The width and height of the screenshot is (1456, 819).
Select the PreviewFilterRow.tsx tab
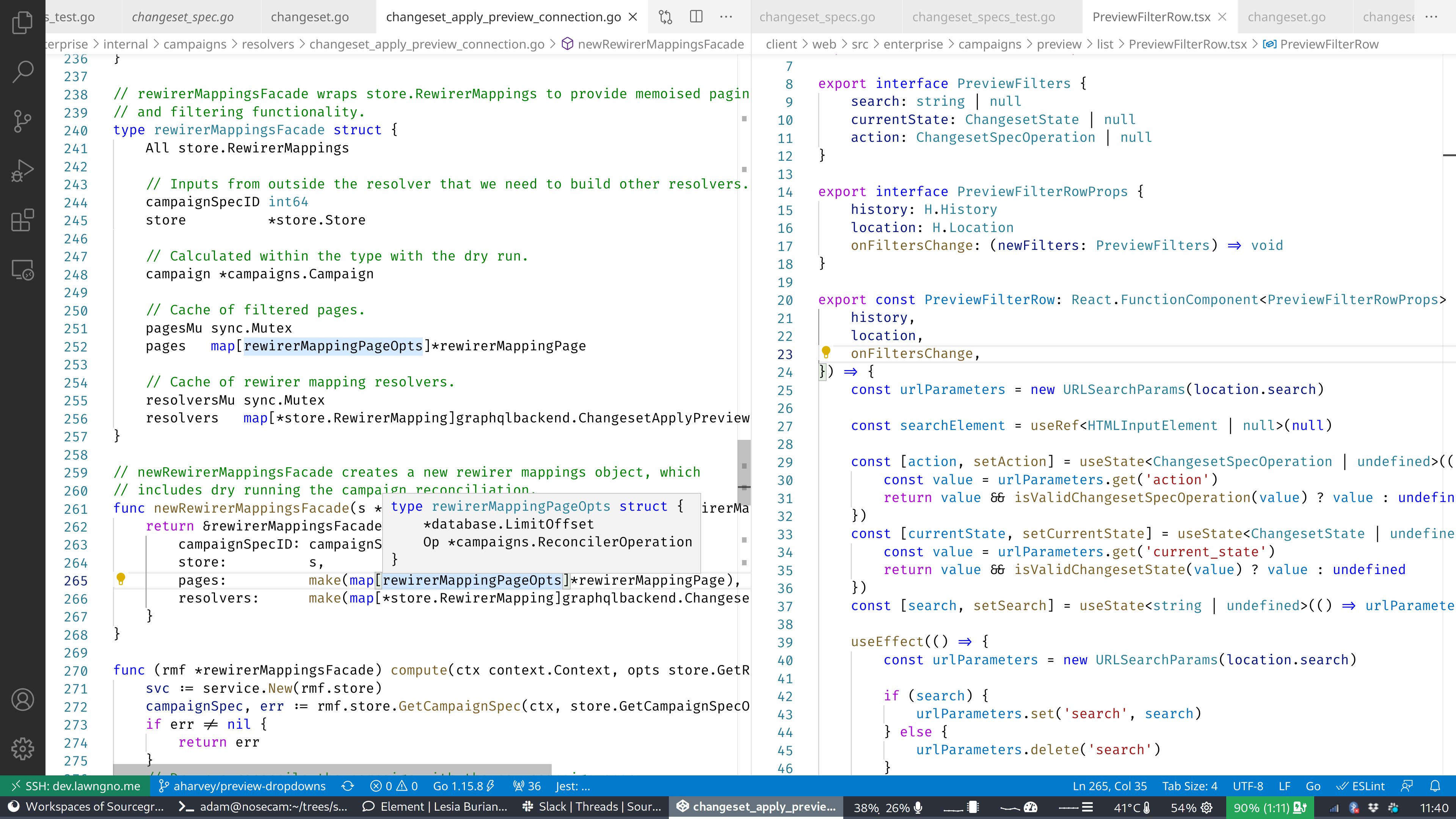(1152, 17)
